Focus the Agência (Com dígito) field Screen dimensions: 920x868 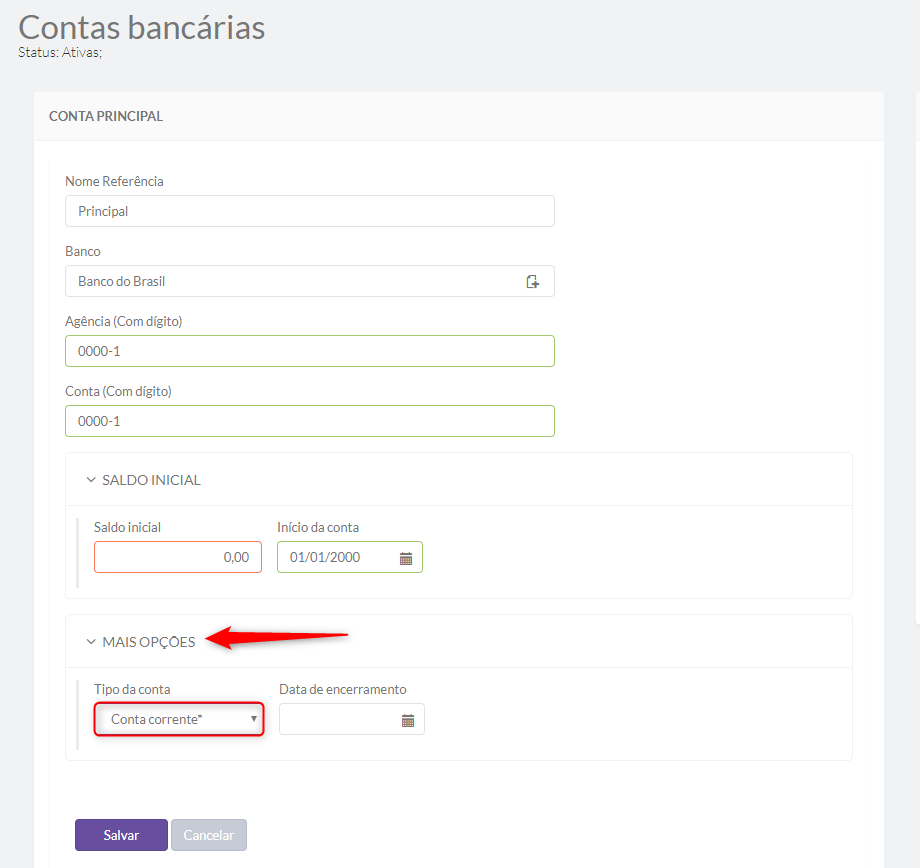pos(310,351)
